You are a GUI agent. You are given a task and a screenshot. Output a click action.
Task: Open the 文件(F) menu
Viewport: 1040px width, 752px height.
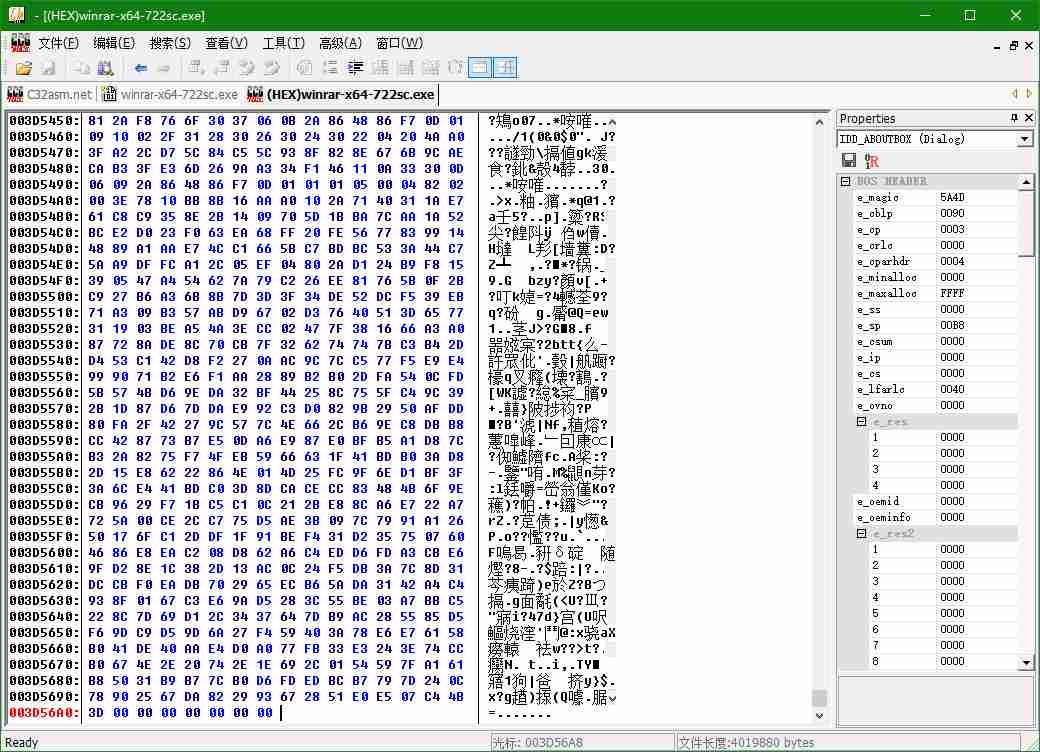(58, 44)
